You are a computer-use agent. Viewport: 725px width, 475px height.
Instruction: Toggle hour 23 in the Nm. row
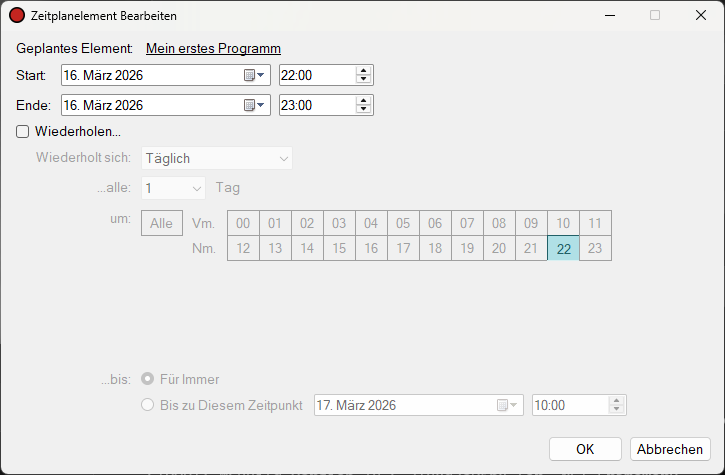pos(595,248)
